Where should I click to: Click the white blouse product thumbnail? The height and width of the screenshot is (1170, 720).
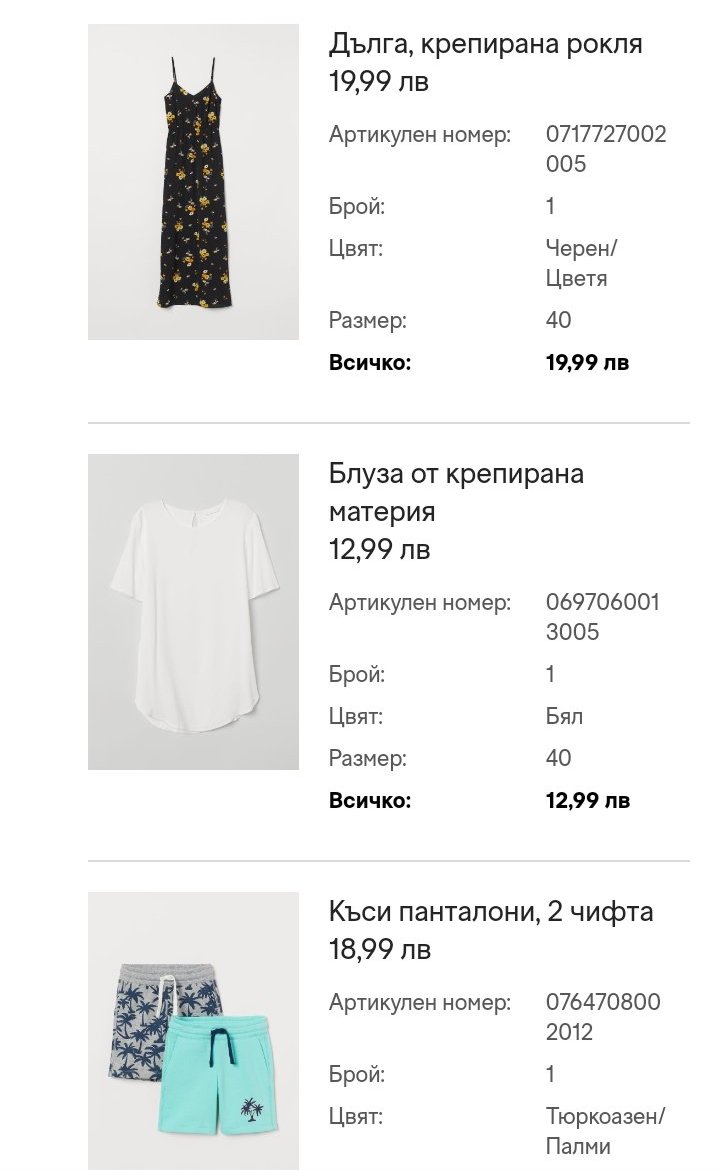click(x=193, y=612)
